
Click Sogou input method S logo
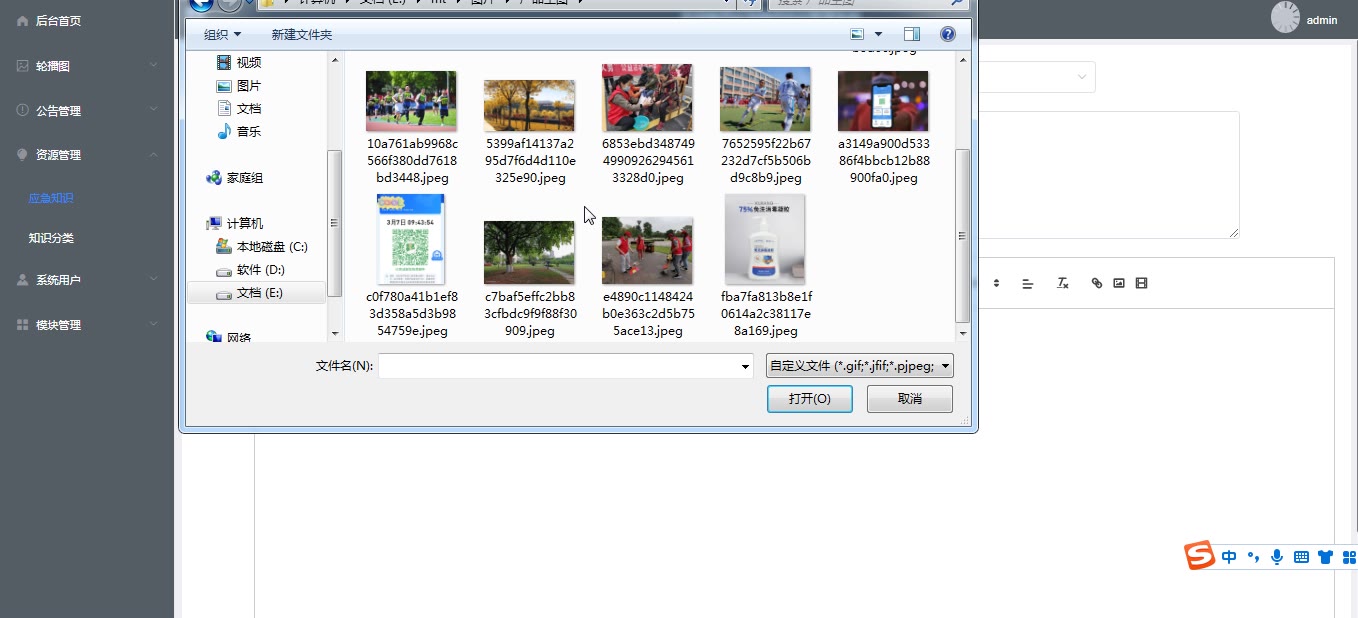click(1200, 556)
